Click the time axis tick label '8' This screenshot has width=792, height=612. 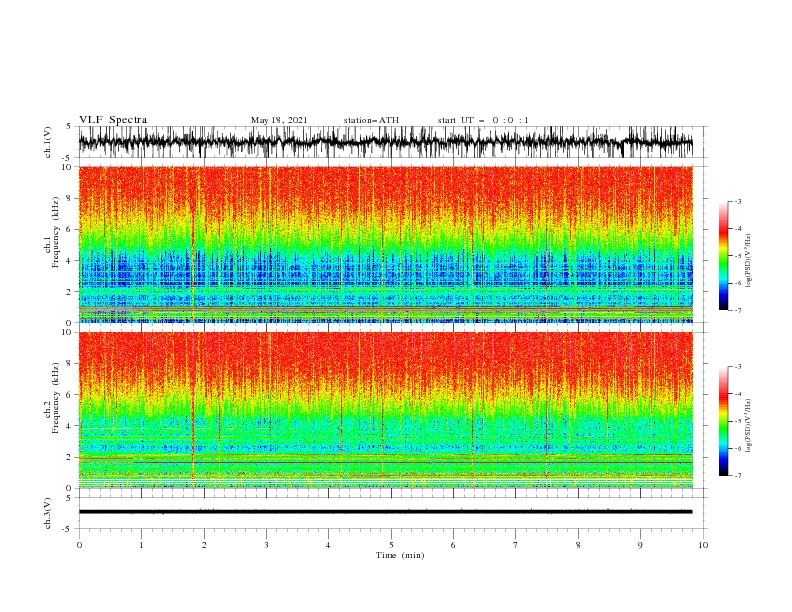tap(578, 545)
